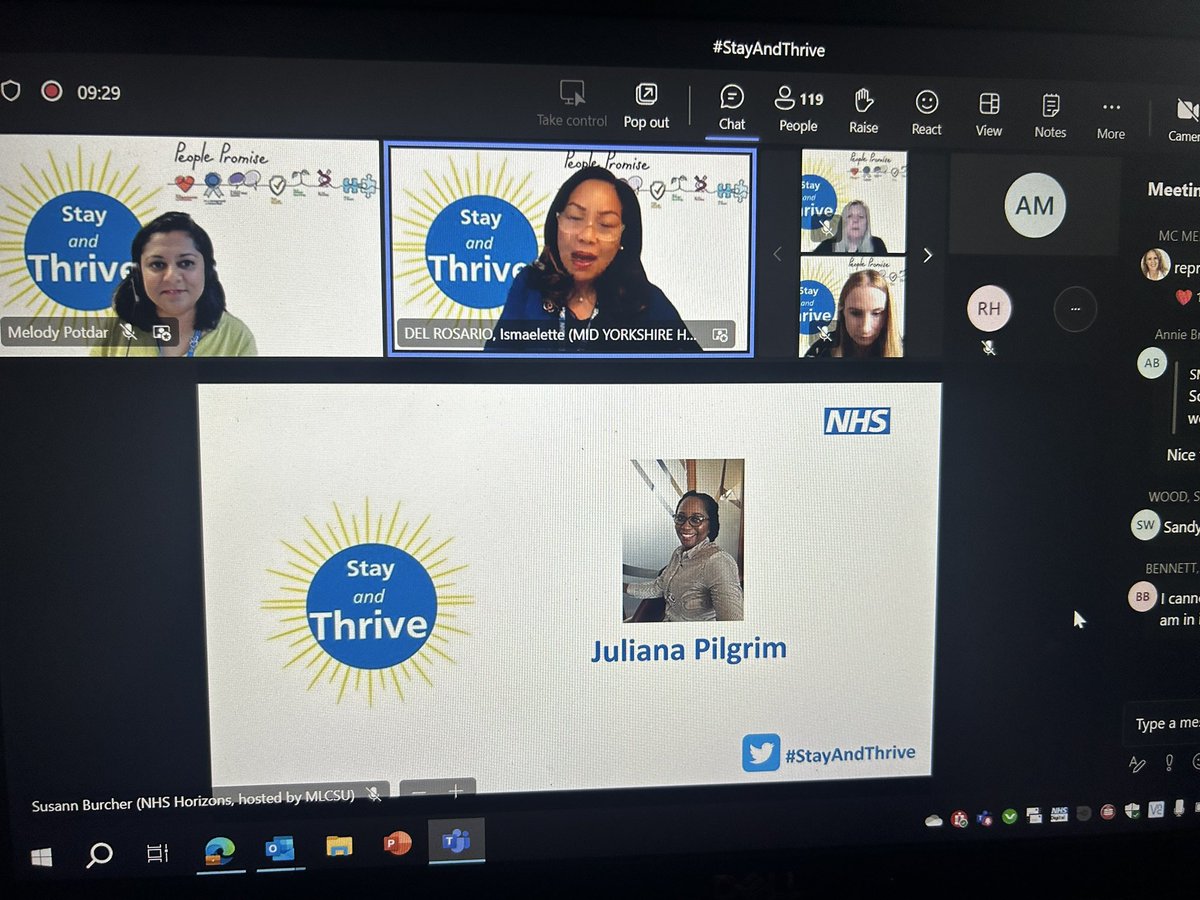This screenshot has width=1200, height=900.
Task: Open the message Format pen icon
Action: (1137, 764)
